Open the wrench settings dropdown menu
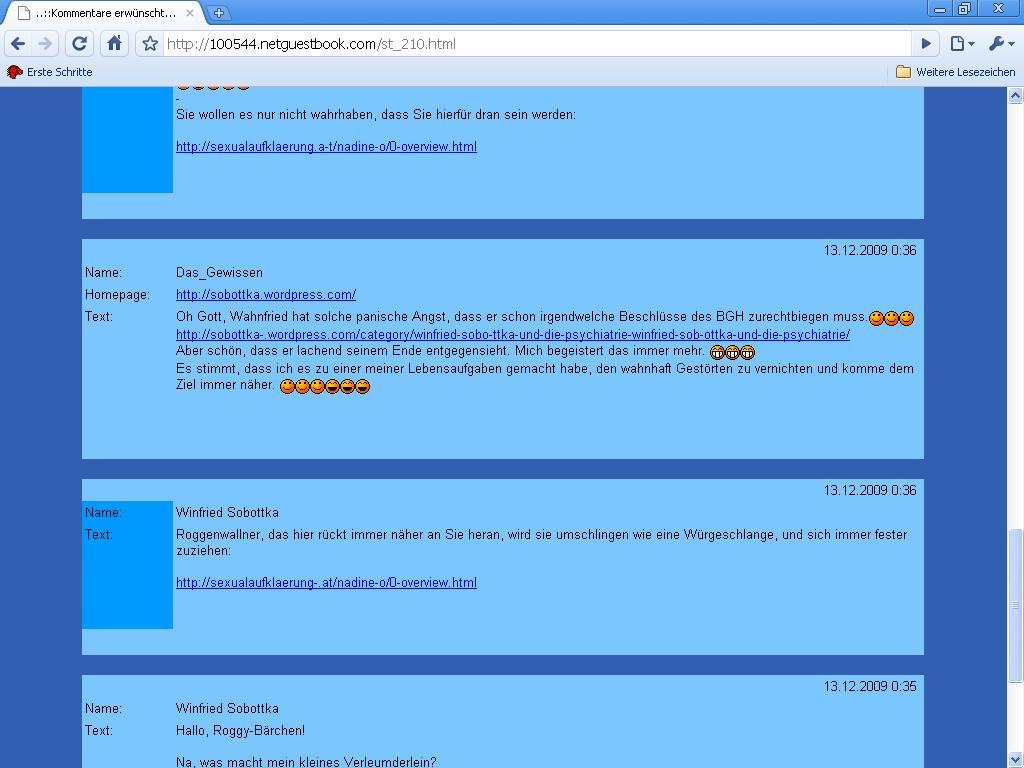This screenshot has width=1024, height=768. 1000,43
